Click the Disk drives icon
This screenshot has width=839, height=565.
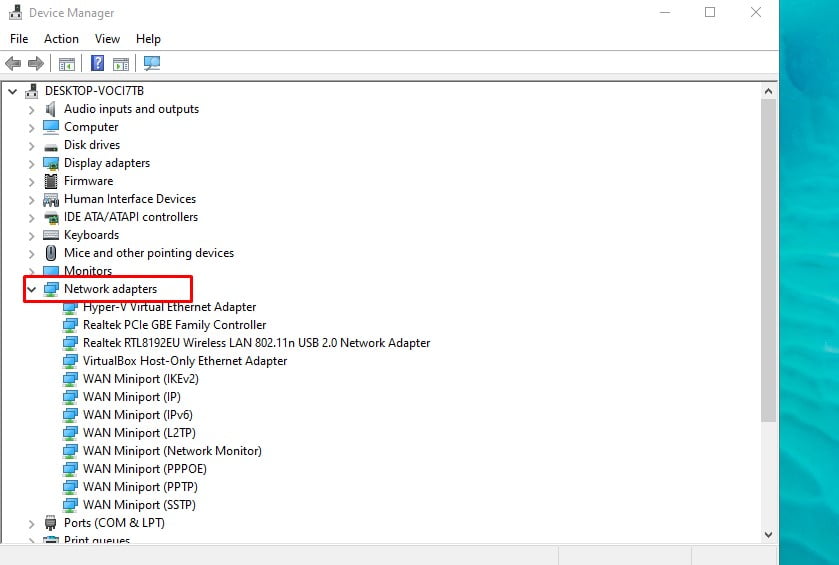coord(51,146)
